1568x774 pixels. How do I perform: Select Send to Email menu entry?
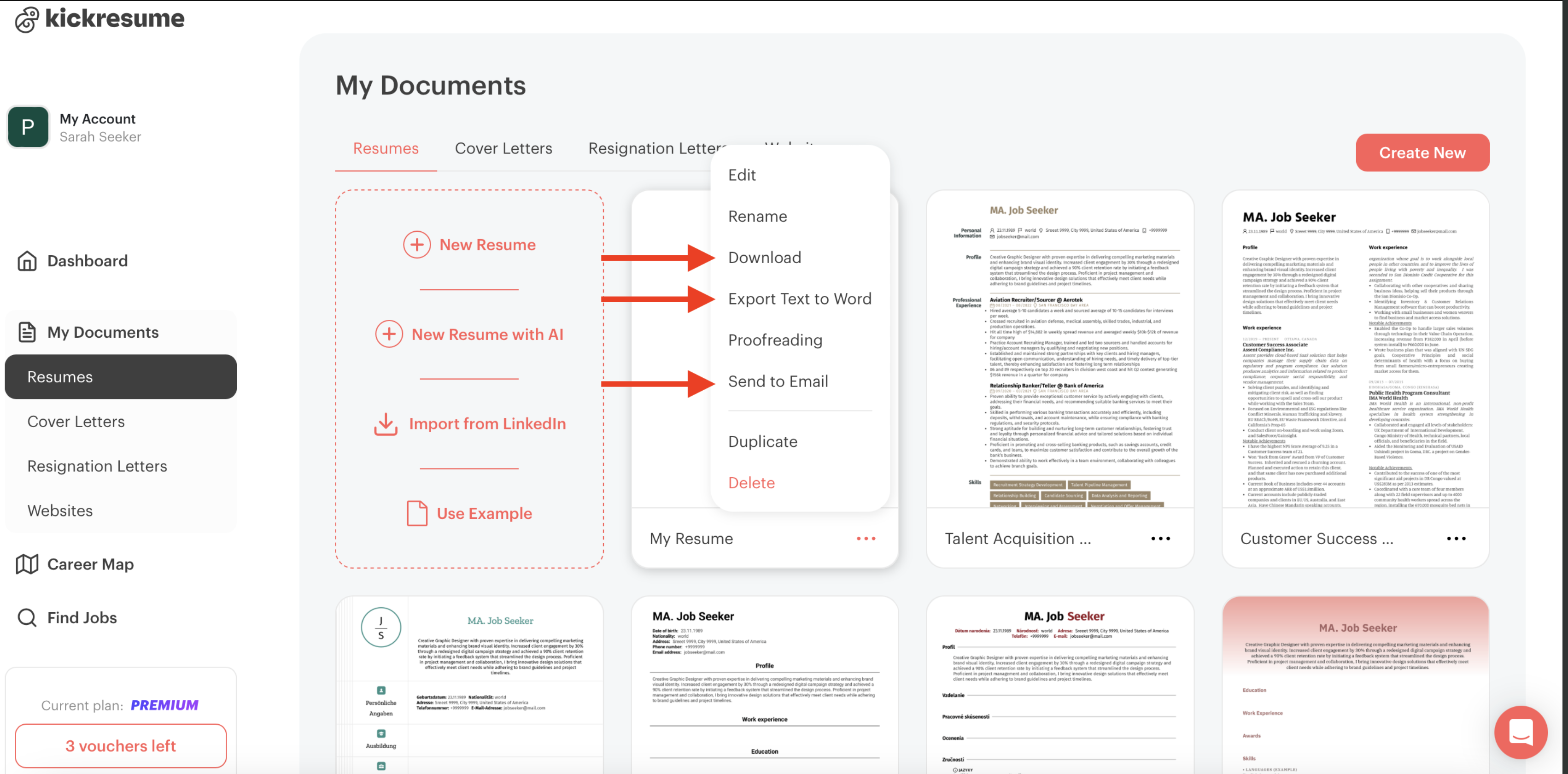point(778,381)
